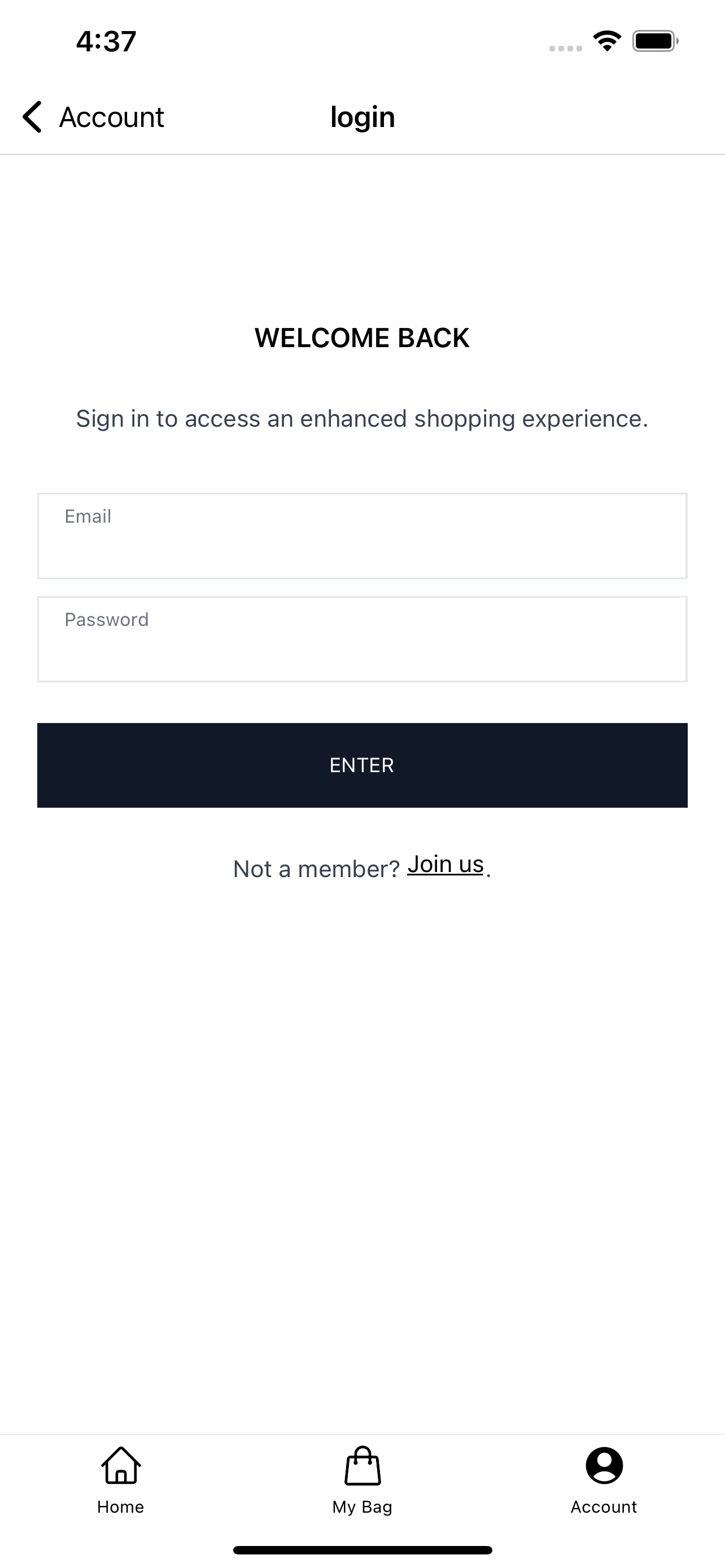Image resolution: width=725 pixels, height=1568 pixels.
Task: Select the Account tab label at bottom
Action: tap(604, 1506)
